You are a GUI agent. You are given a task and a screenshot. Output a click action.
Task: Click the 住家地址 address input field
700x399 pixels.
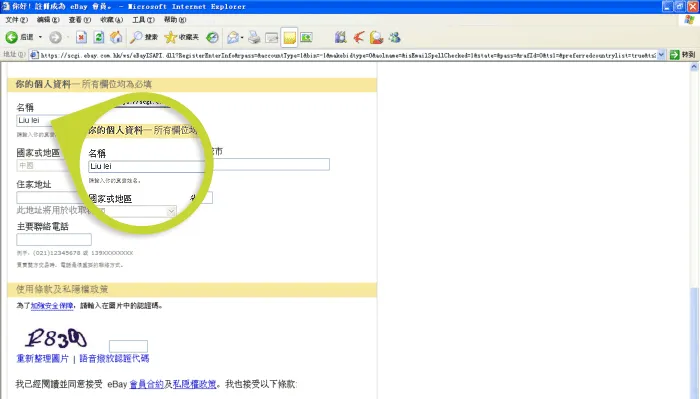click(x=49, y=197)
